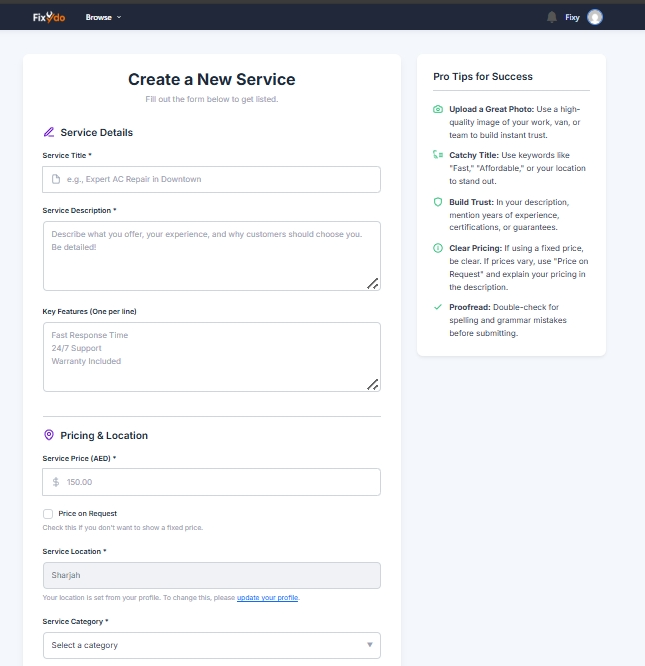
Task: Click the info icon next to Clear Pricing
Action: click(x=437, y=247)
